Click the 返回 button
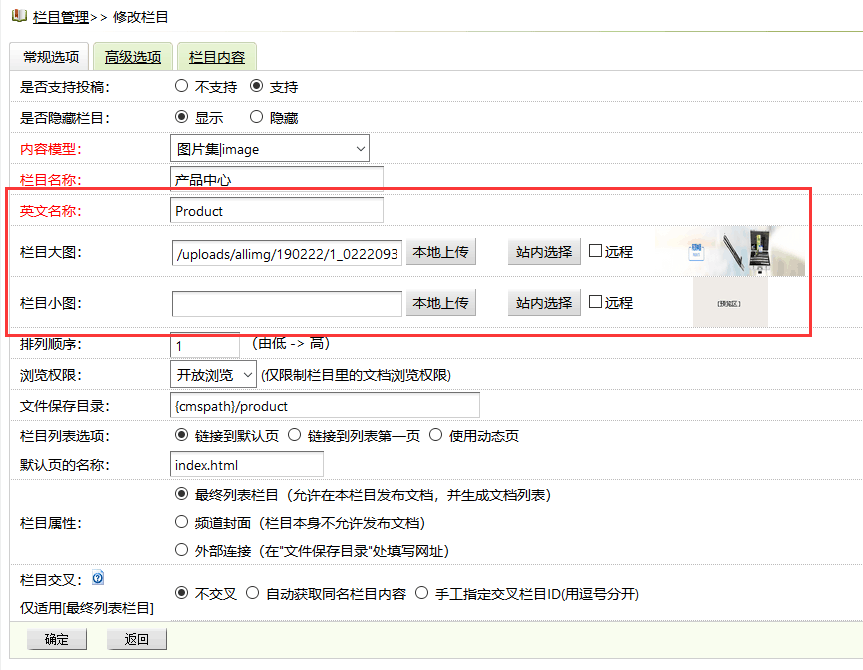The height and width of the screenshot is (670, 863). click(136, 639)
